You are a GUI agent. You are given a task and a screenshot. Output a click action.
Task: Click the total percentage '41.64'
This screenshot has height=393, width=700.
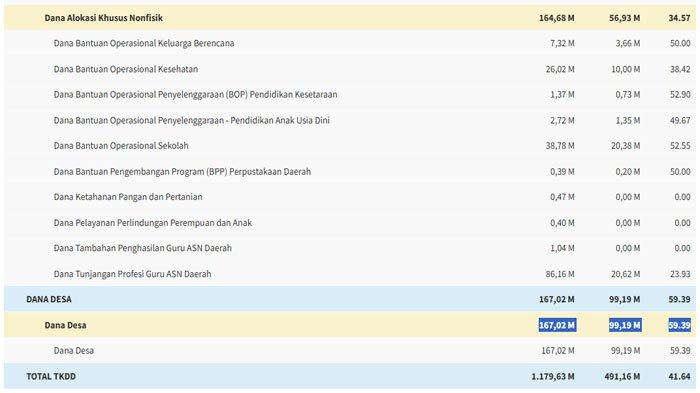pyautogui.click(x=679, y=376)
